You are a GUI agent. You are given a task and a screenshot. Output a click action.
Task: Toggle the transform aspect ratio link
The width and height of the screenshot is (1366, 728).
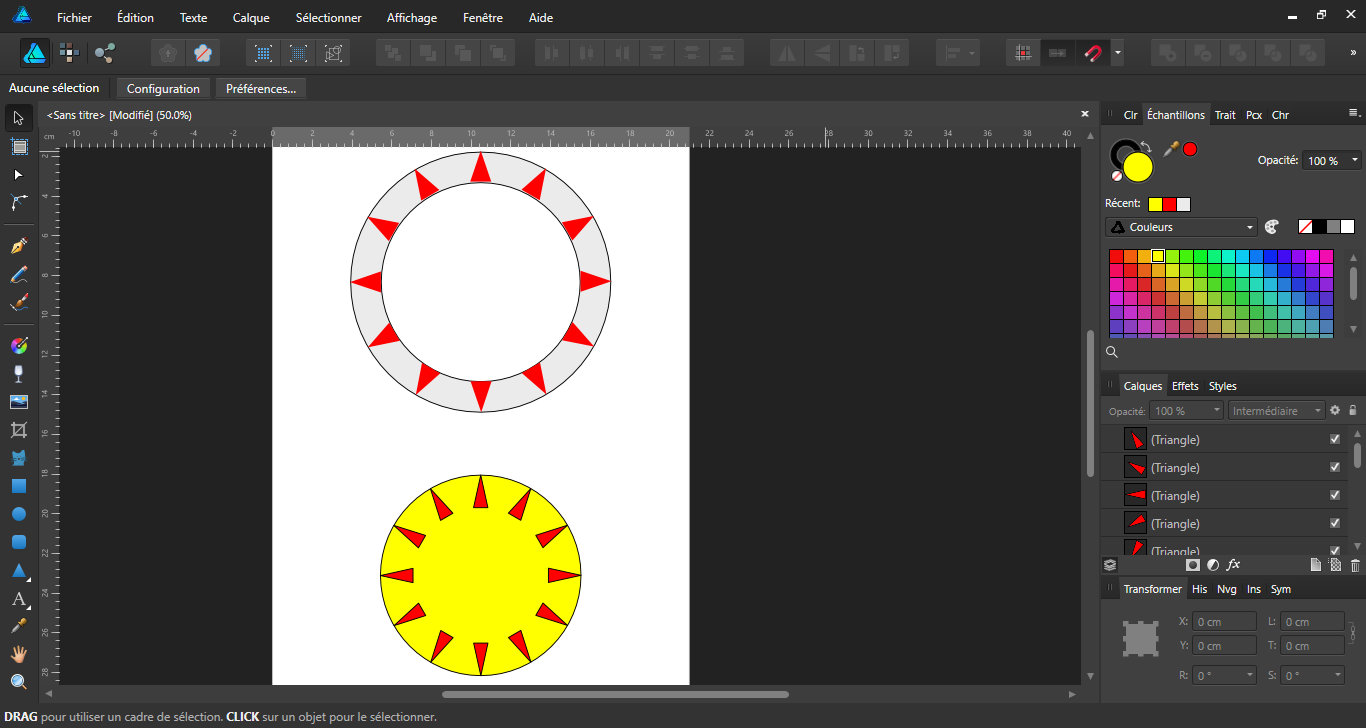[x=1353, y=632]
